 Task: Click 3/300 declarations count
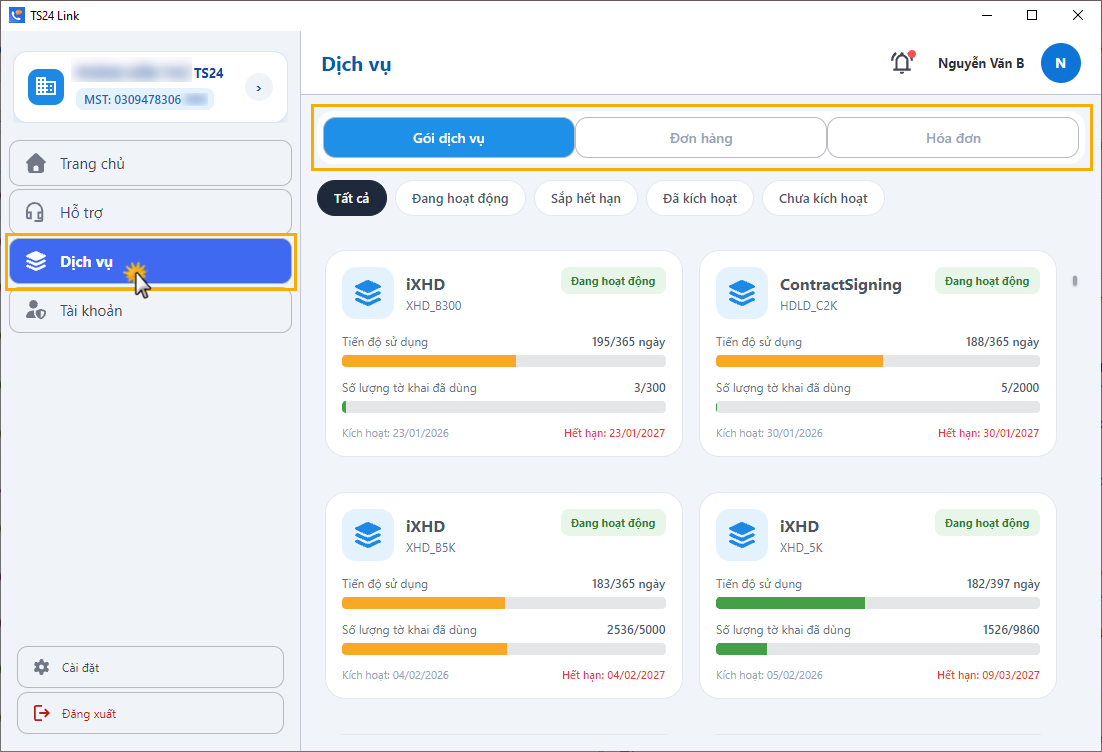(649, 387)
